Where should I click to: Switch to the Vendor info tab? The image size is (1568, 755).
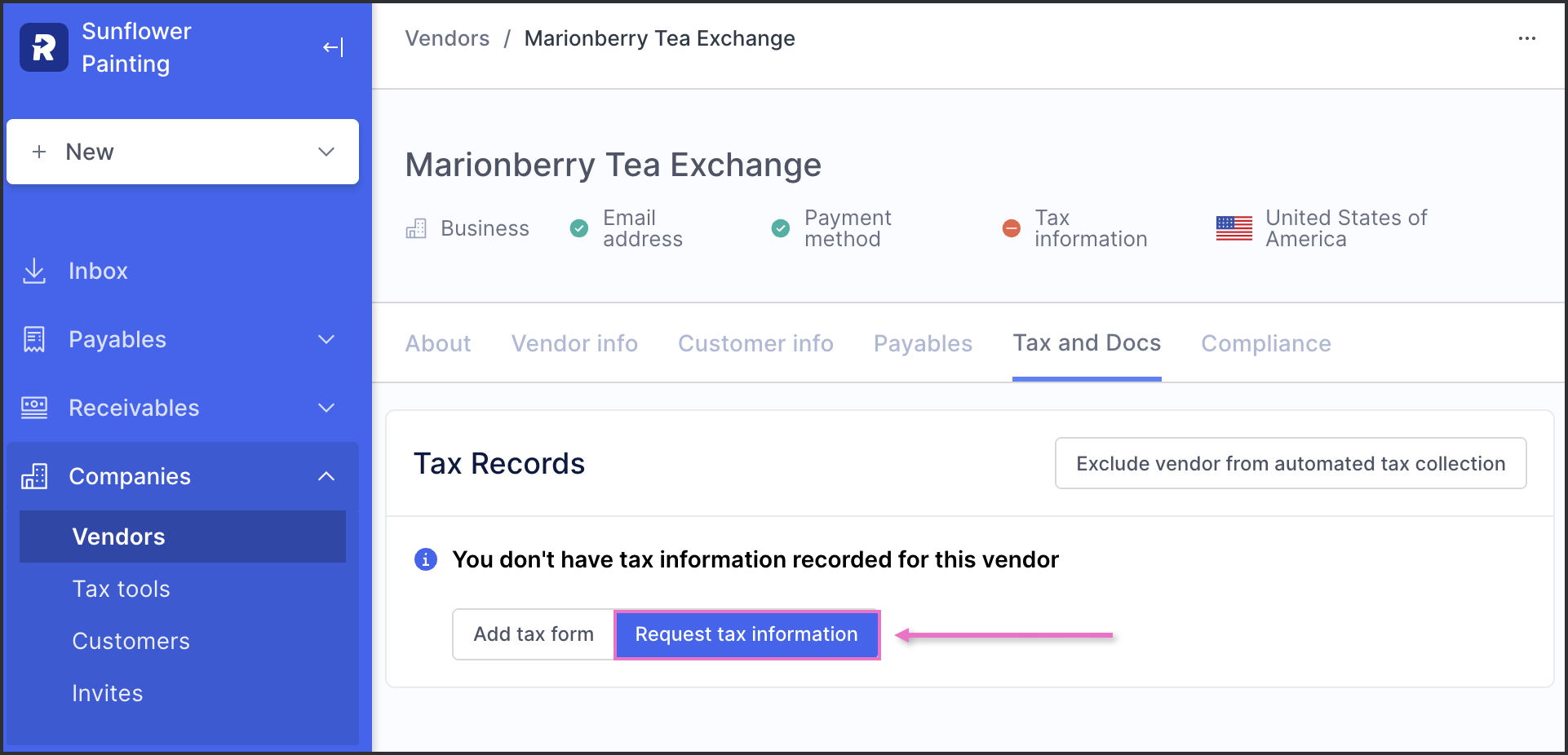point(574,343)
